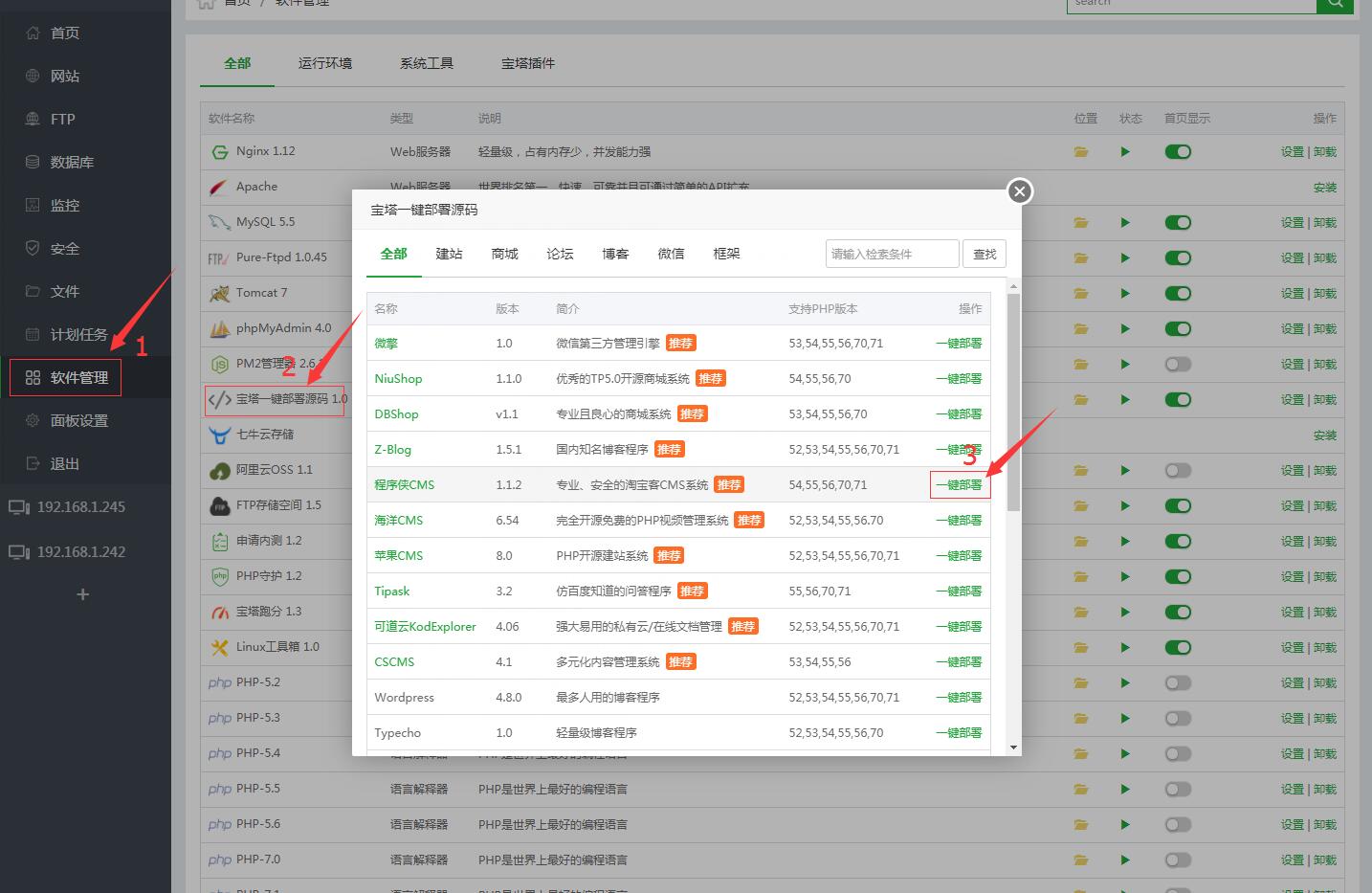Switch to the 运行环境 tab
Image resolution: width=1372 pixels, height=893 pixels.
325,63
